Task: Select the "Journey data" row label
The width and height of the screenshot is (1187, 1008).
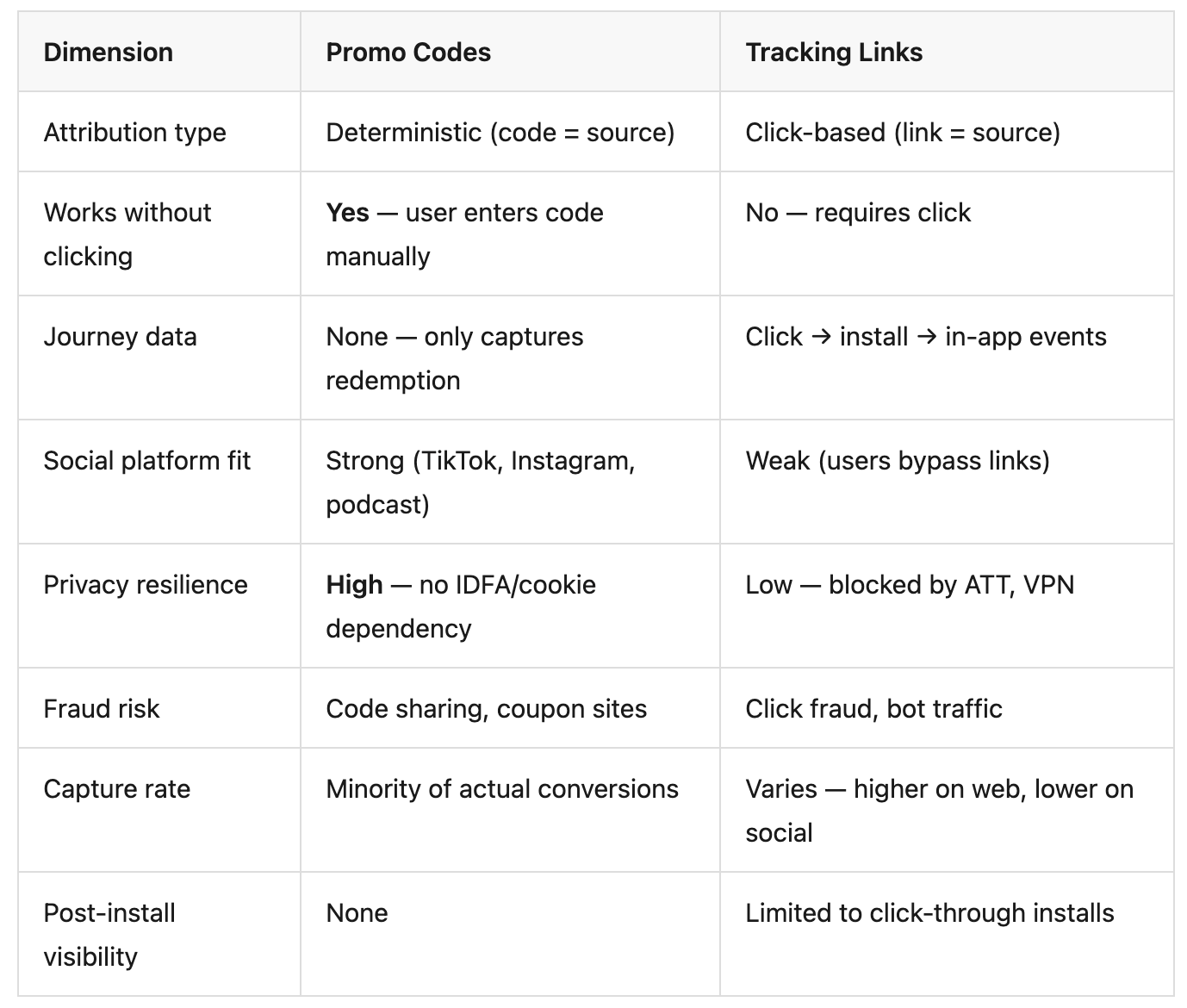Action: tap(121, 337)
